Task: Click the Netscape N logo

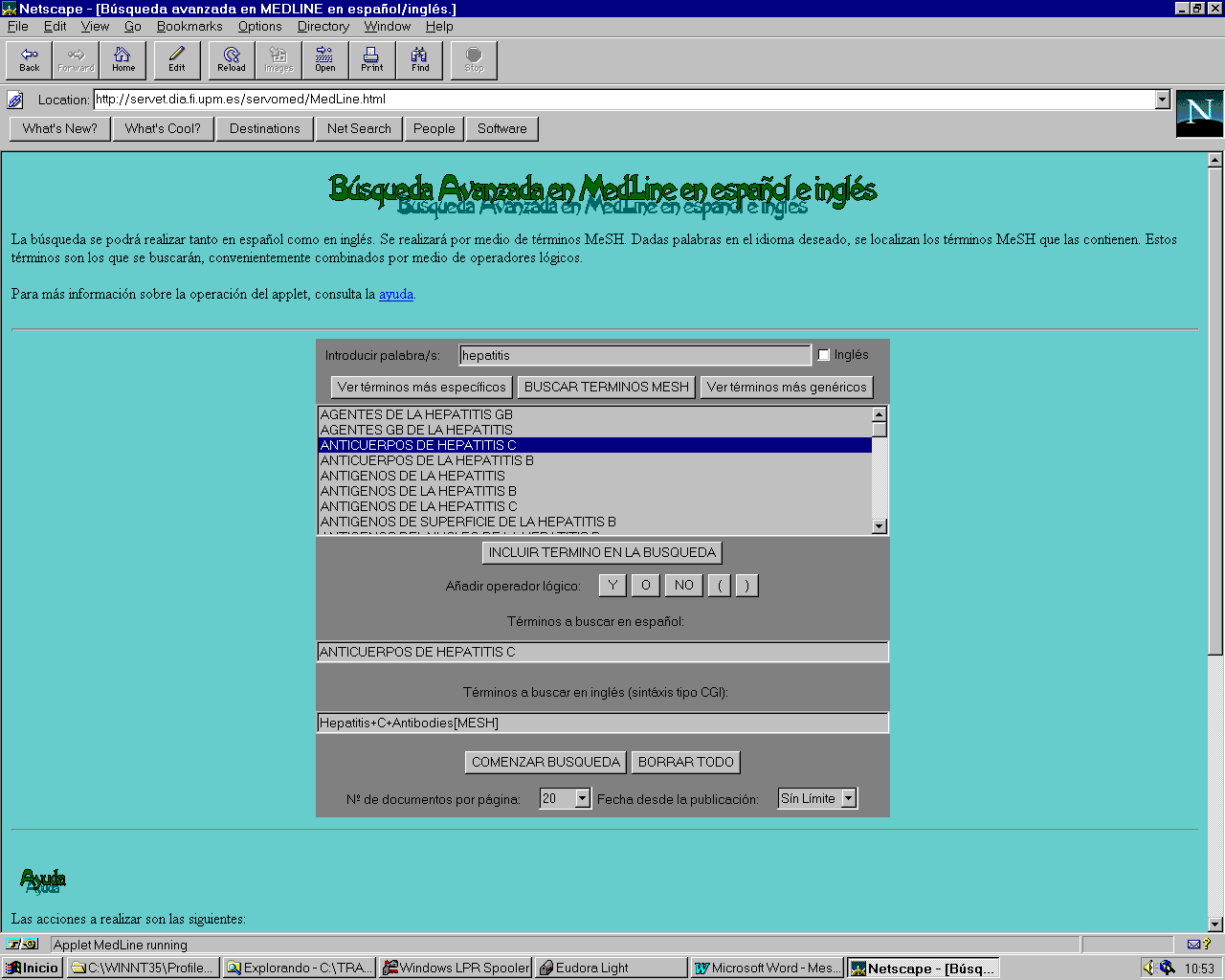Action: 1199,113
